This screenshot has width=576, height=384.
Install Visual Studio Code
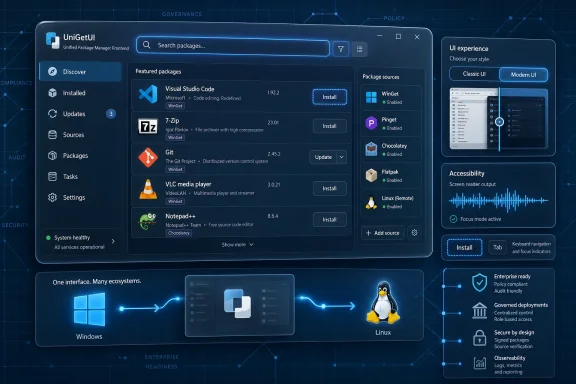(x=330, y=97)
